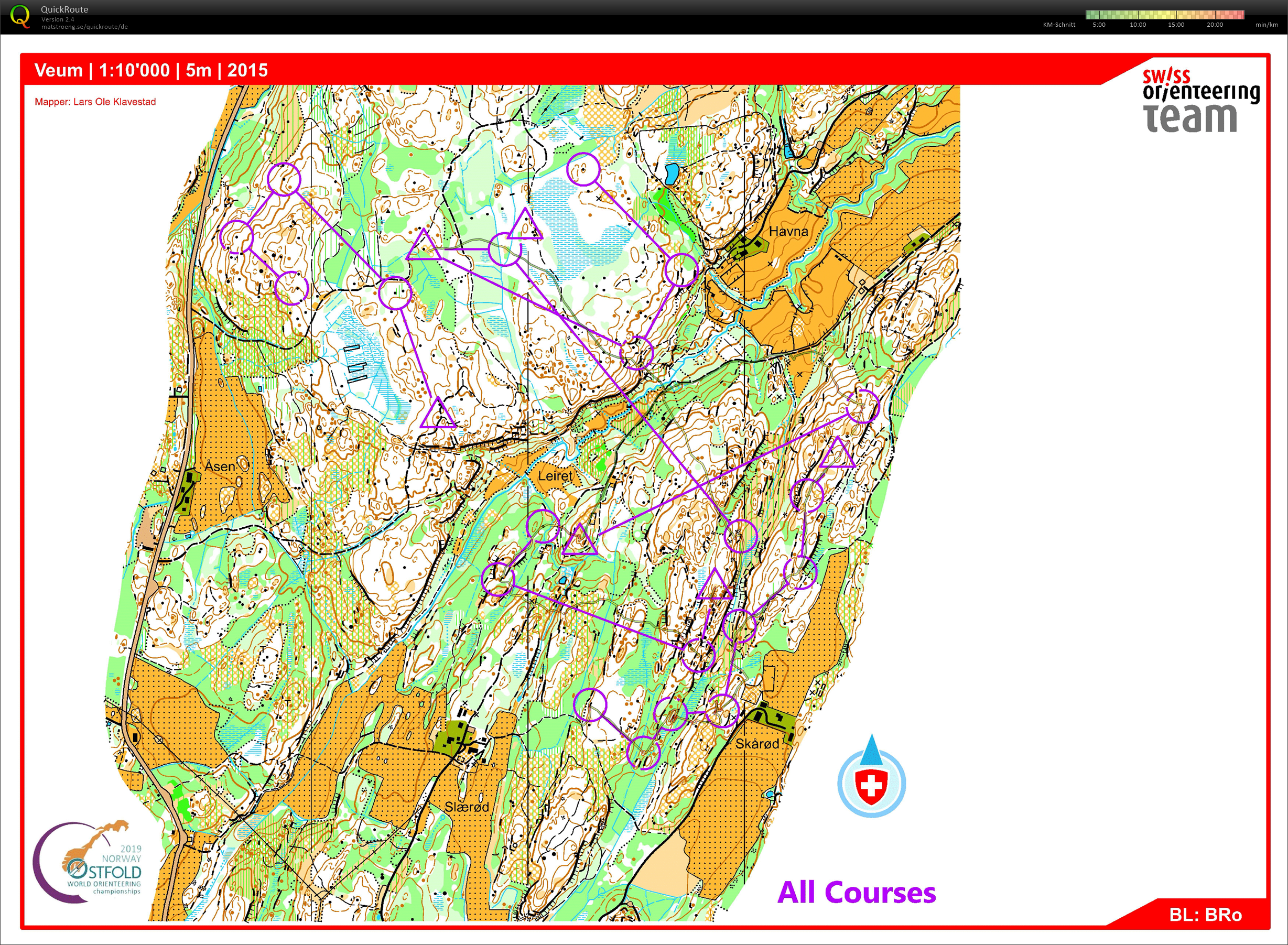Click the Havna place name on map
Screen dimensions: 1288x945
788,232
